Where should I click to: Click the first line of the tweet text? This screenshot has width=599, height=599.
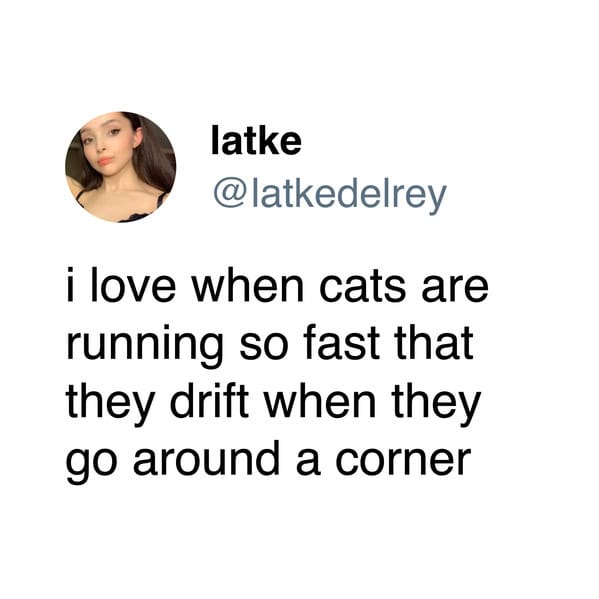[277, 285]
